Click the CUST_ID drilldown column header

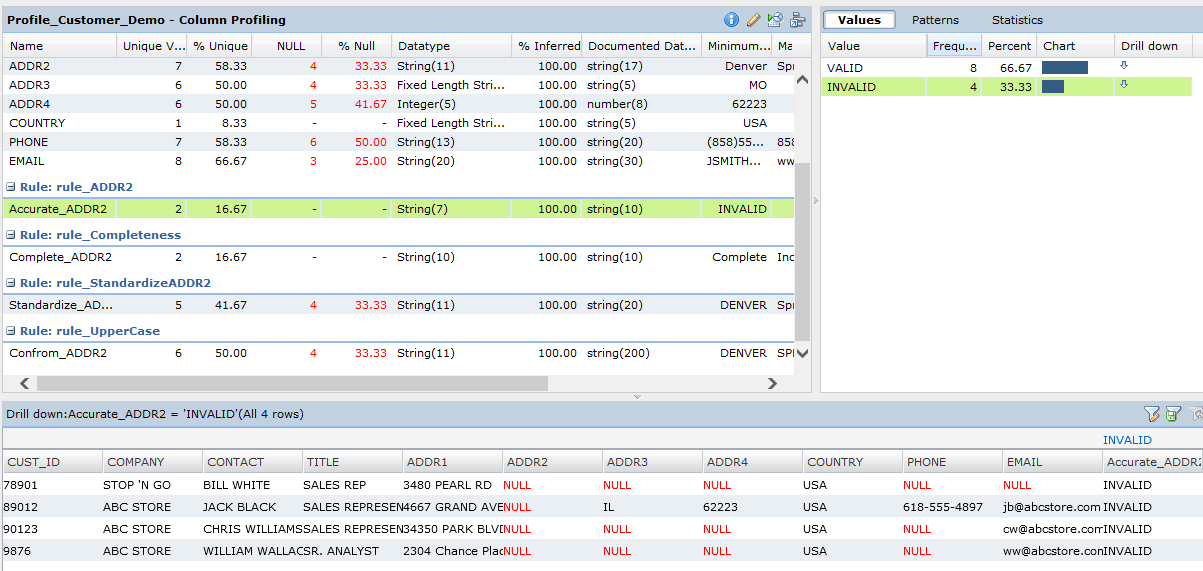click(52, 462)
